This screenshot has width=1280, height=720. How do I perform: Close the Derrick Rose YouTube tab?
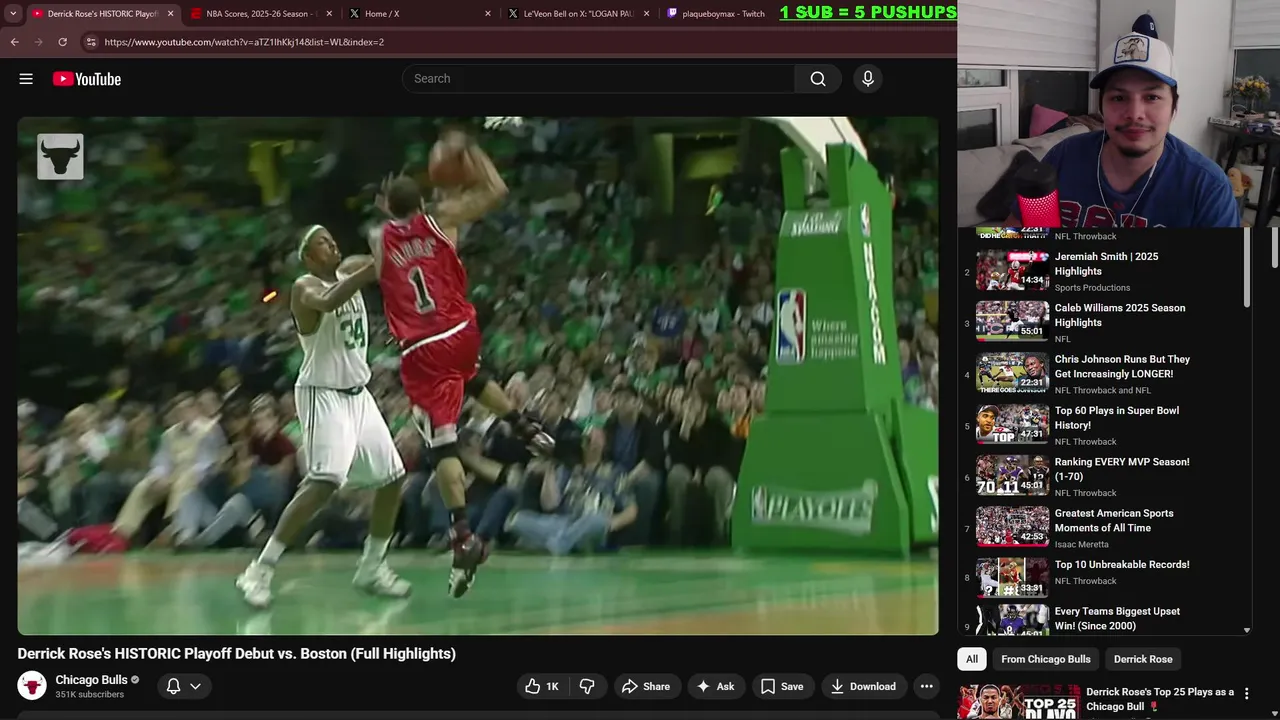coord(170,14)
